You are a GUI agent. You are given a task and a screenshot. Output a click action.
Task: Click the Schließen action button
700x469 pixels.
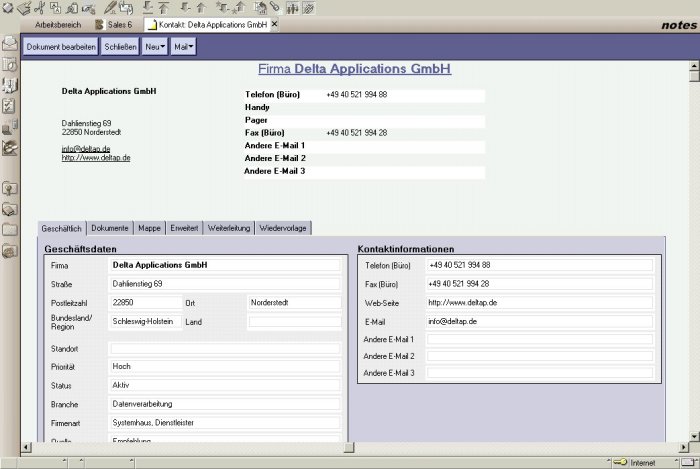click(120, 47)
